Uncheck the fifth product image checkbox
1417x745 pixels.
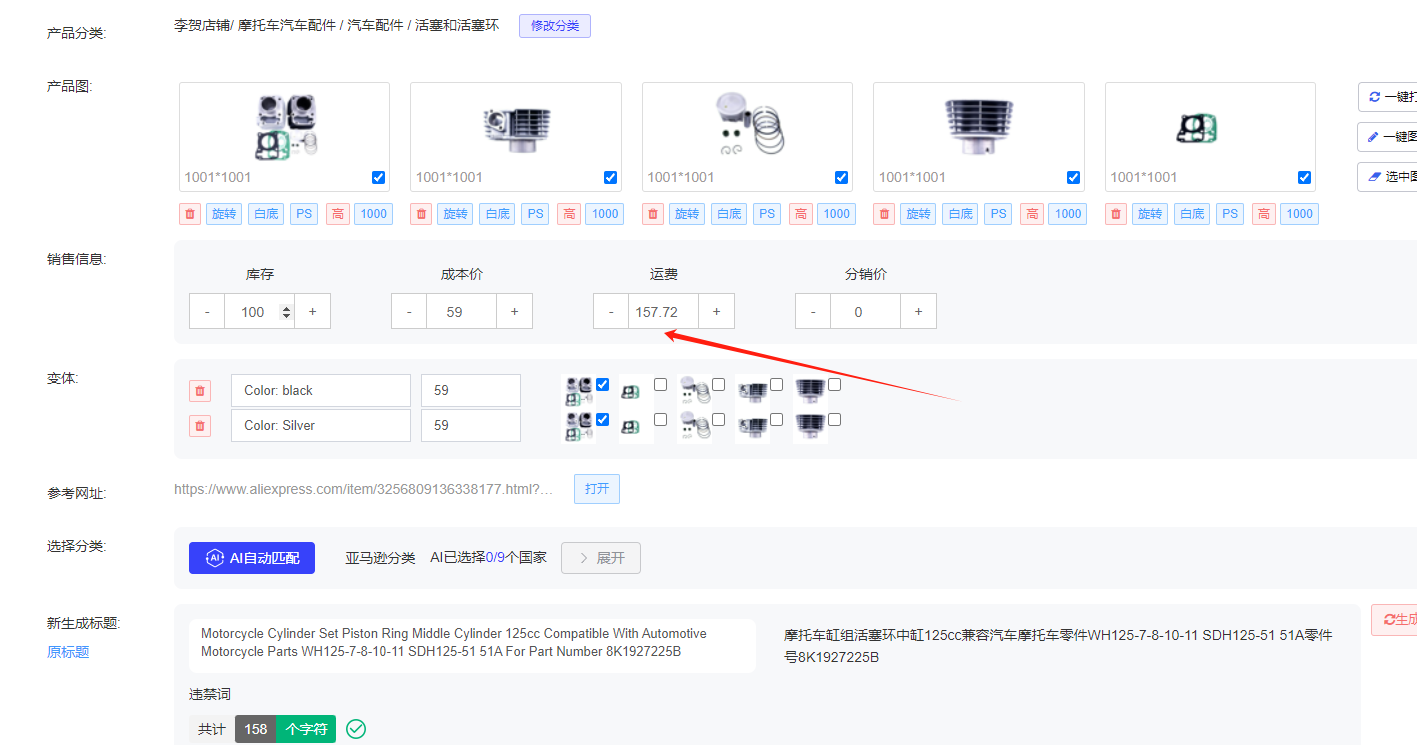(1304, 178)
